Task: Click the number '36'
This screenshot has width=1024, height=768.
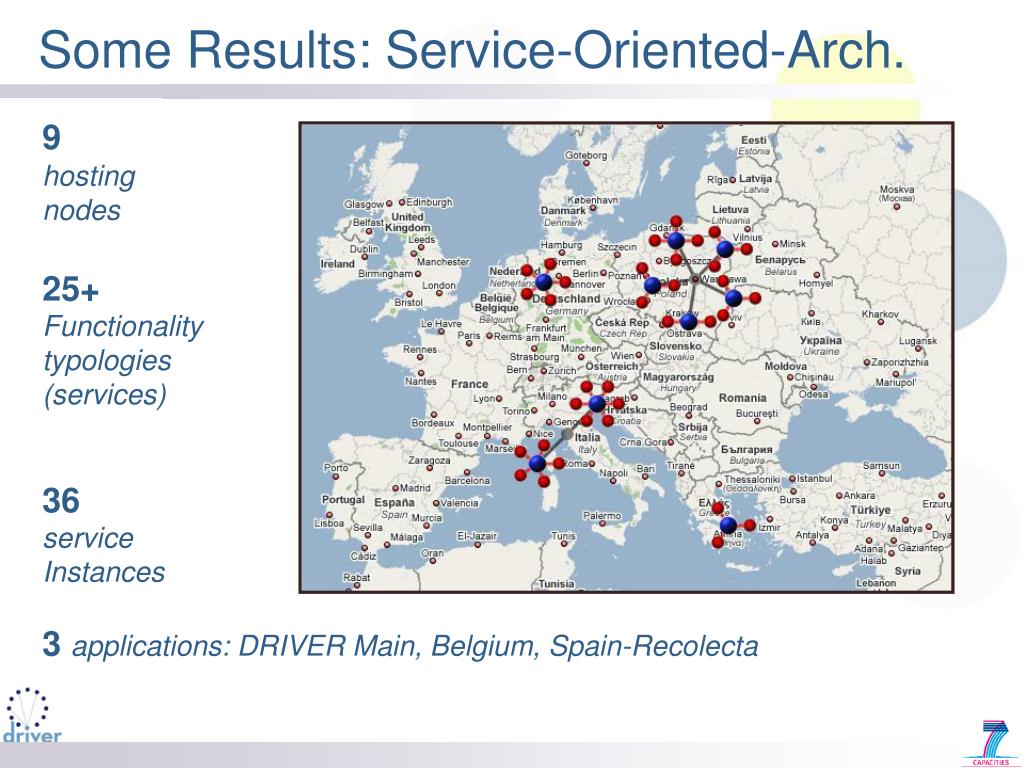Action: [x=61, y=501]
